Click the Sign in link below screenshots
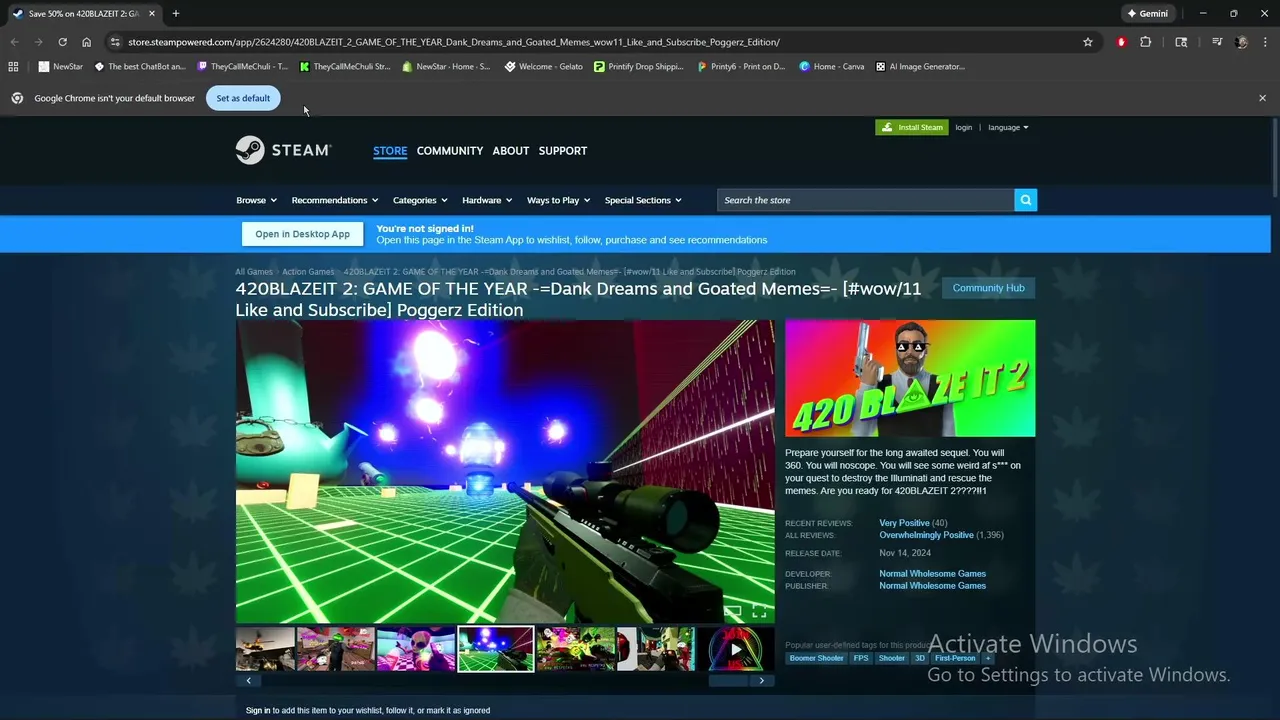Viewport: 1280px width, 720px height. click(x=258, y=710)
